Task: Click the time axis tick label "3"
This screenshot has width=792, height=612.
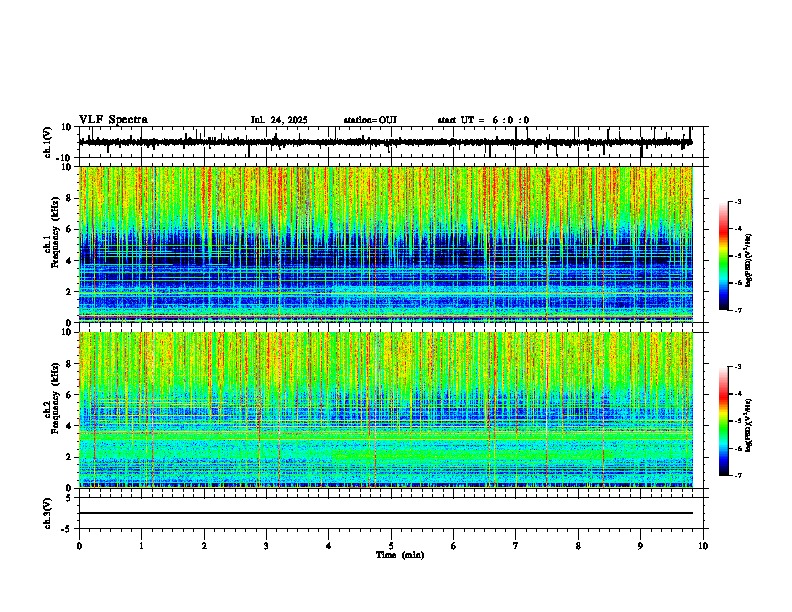Action: tap(266, 546)
